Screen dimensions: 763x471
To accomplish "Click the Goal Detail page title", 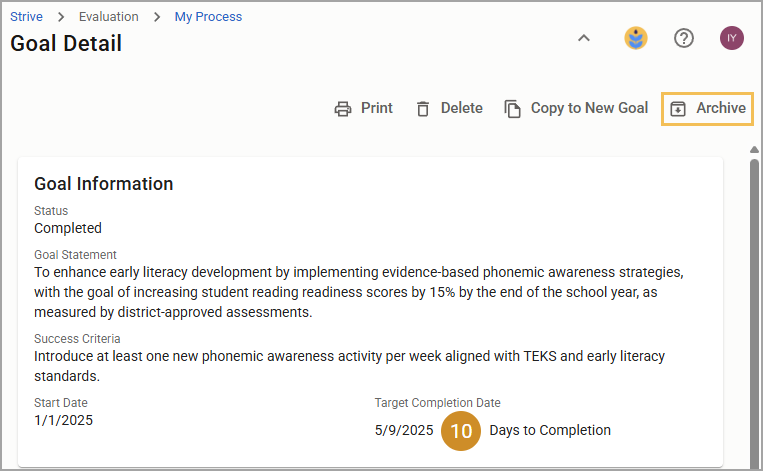I will point(66,43).
